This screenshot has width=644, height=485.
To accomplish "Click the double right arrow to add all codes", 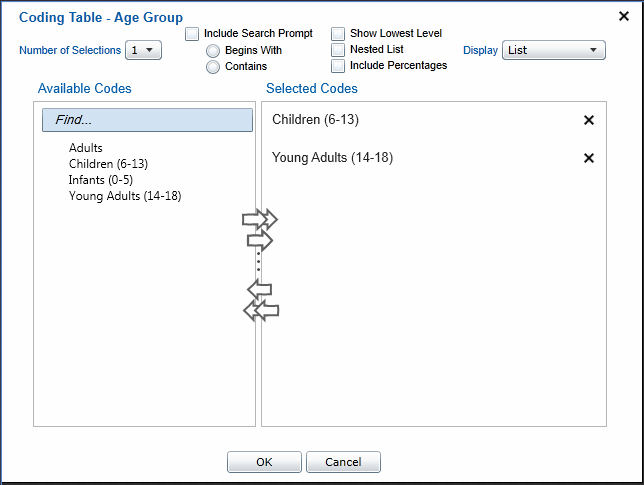I will pos(259,220).
